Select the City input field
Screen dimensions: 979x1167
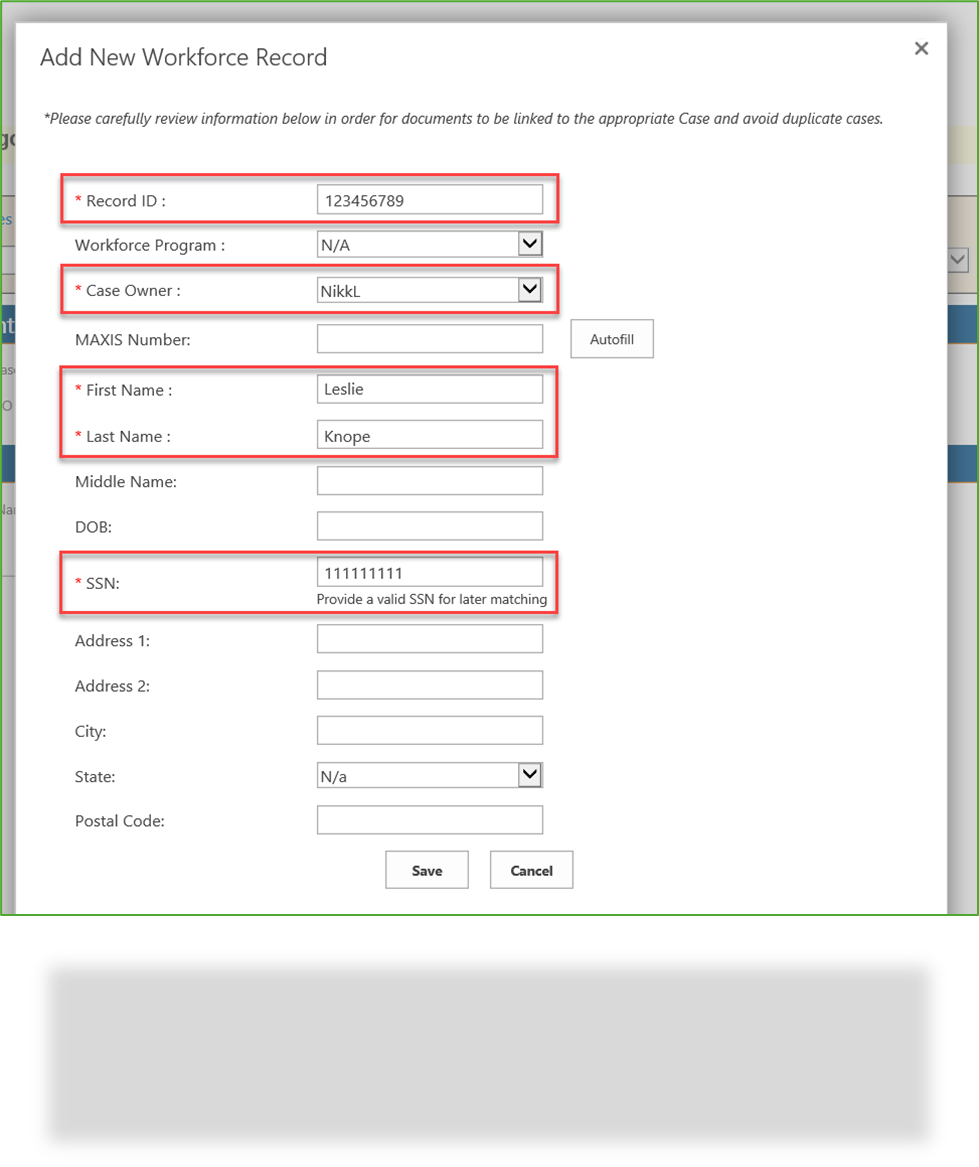point(429,730)
